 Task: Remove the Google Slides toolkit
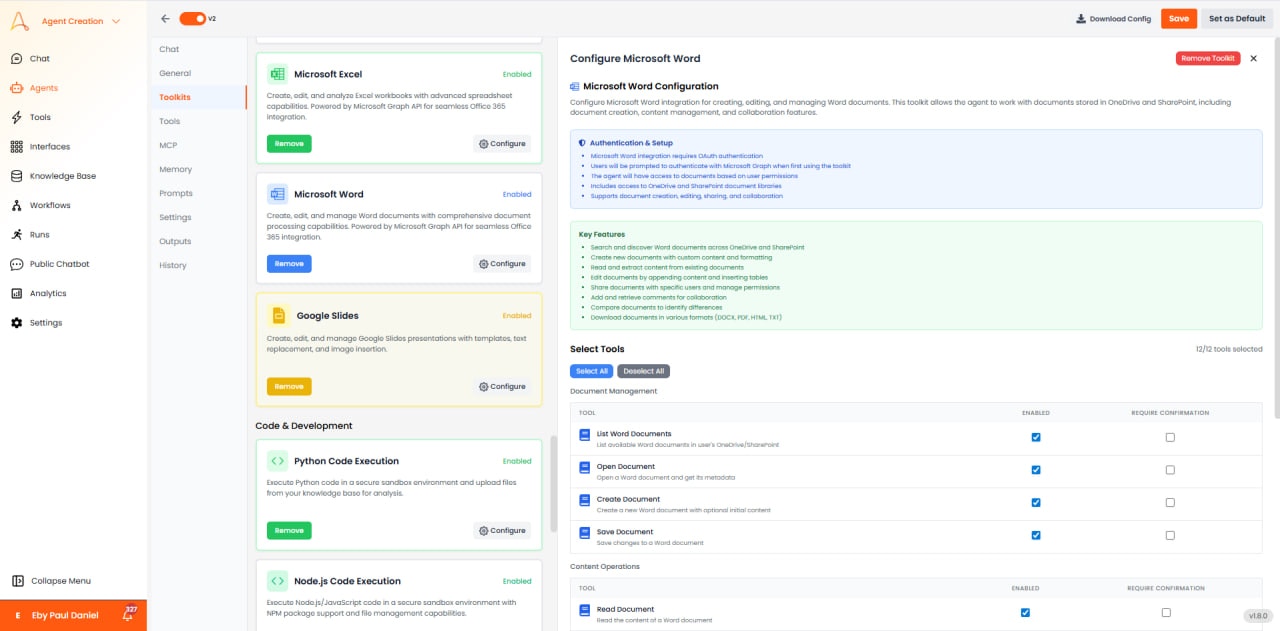[x=289, y=386]
